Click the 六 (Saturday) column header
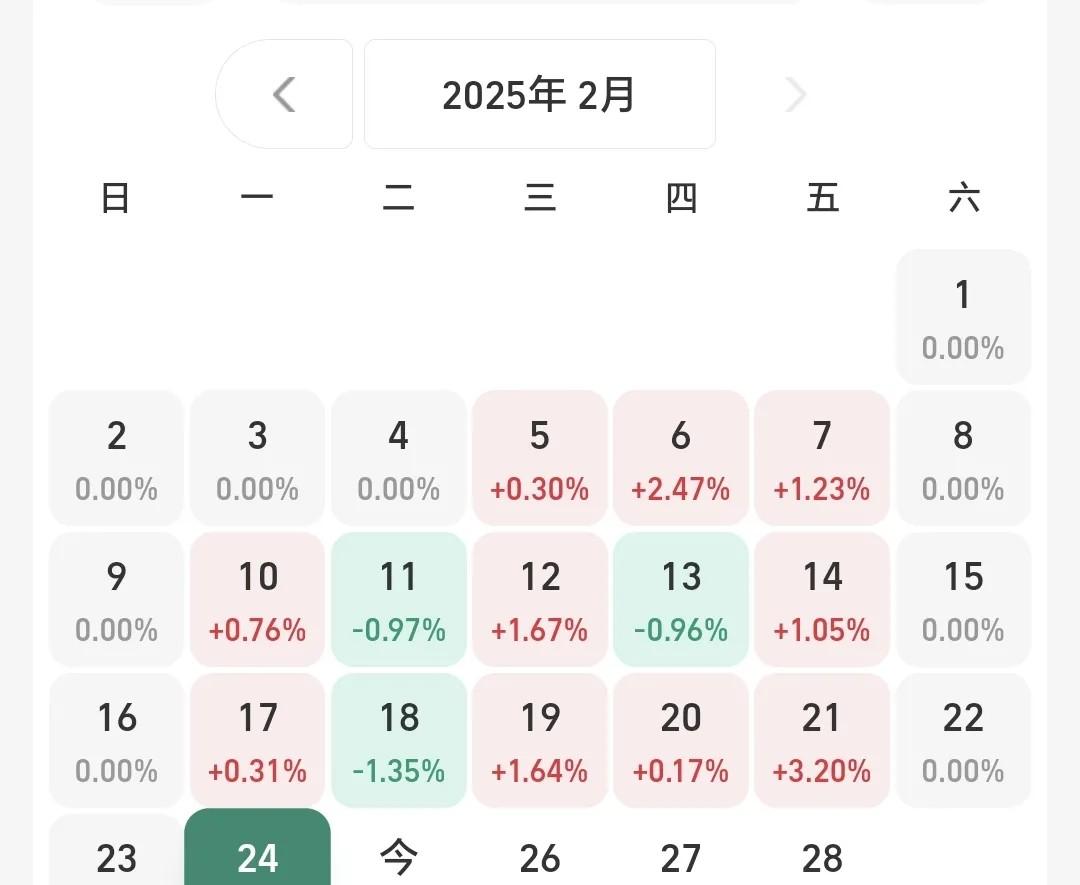Viewport: 1080px width, 885px height. (x=963, y=197)
